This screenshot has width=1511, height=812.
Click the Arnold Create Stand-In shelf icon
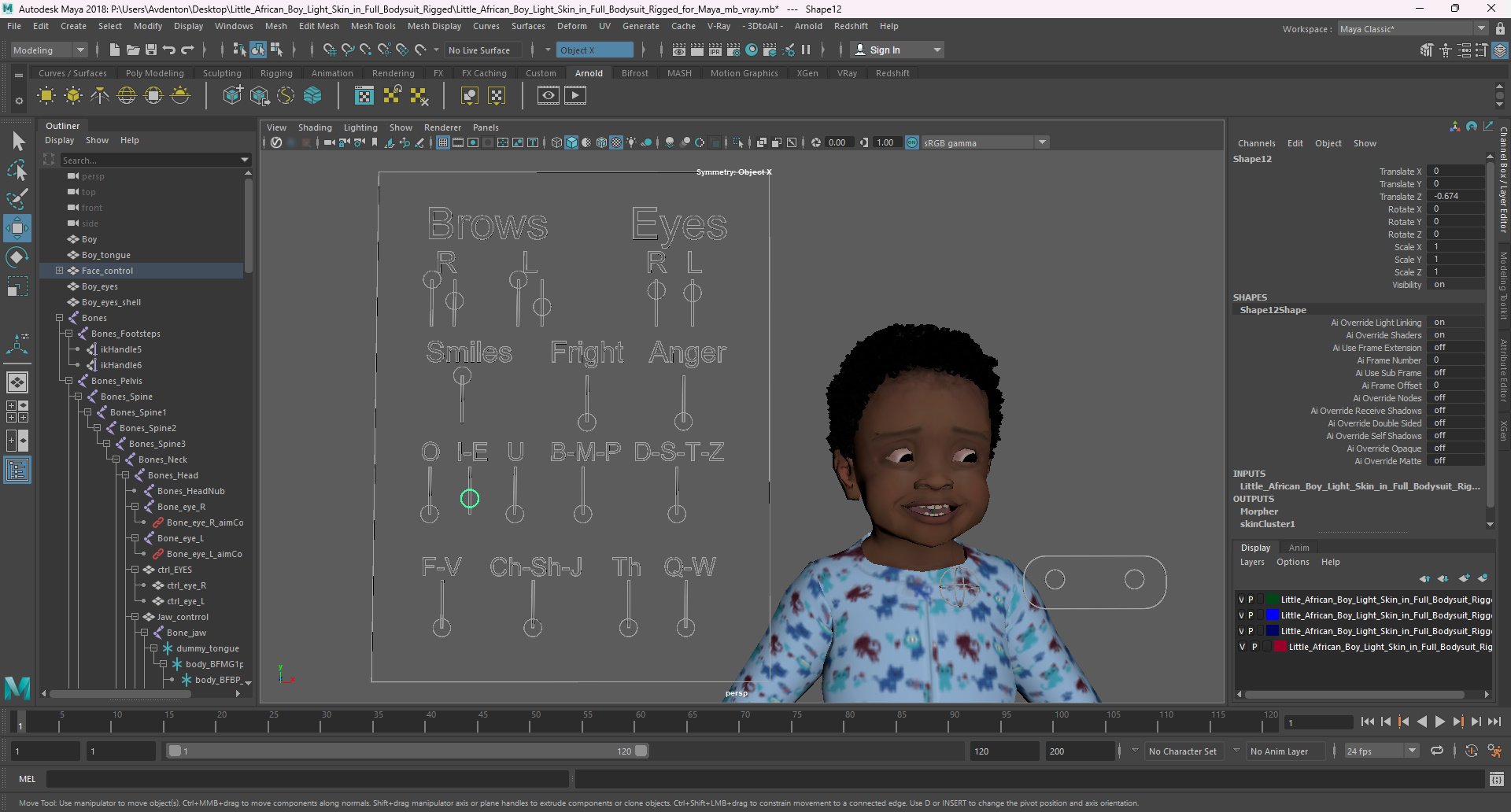pyautogui.click(x=232, y=96)
